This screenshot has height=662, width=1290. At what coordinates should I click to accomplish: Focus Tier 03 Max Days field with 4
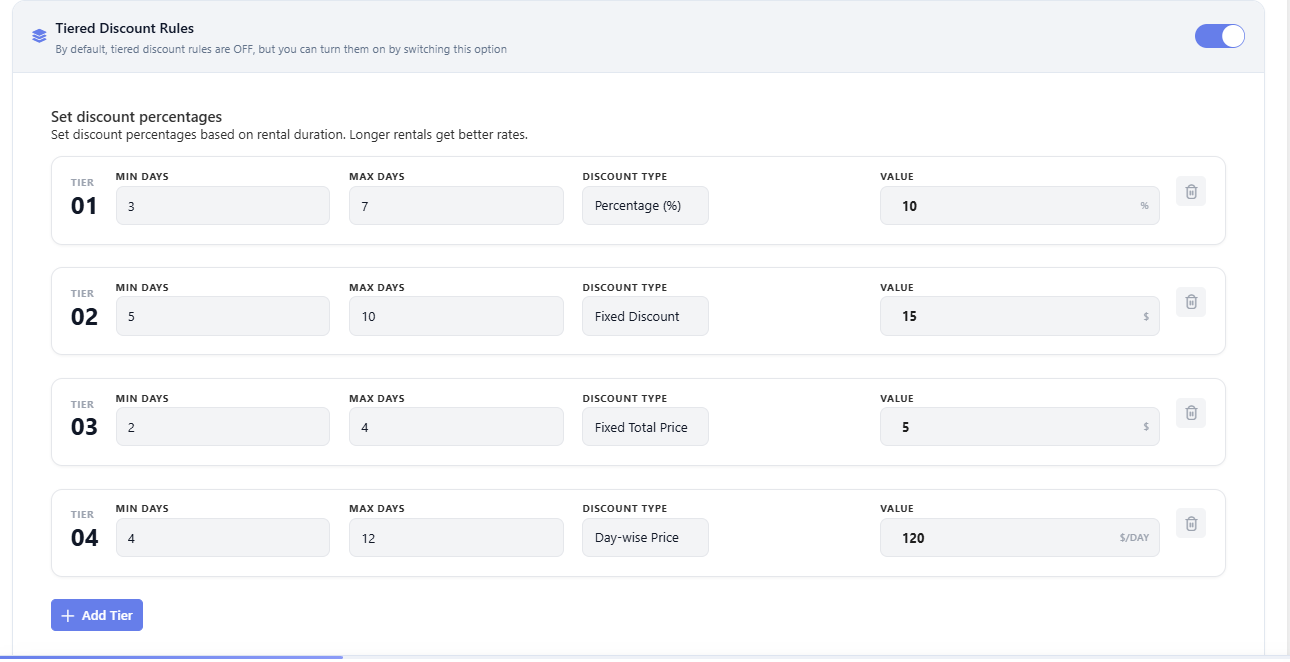(x=456, y=427)
